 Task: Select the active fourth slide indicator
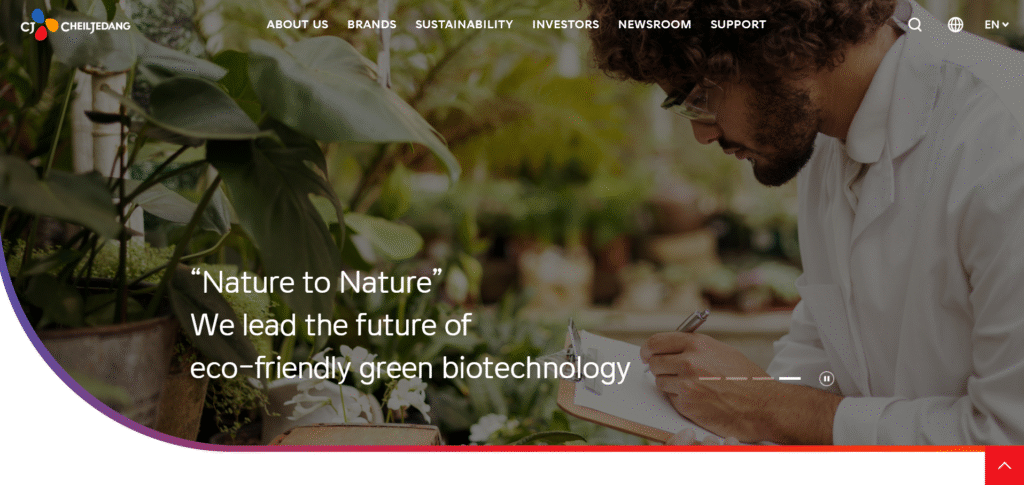pyautogui.click(x=790, y=379)
